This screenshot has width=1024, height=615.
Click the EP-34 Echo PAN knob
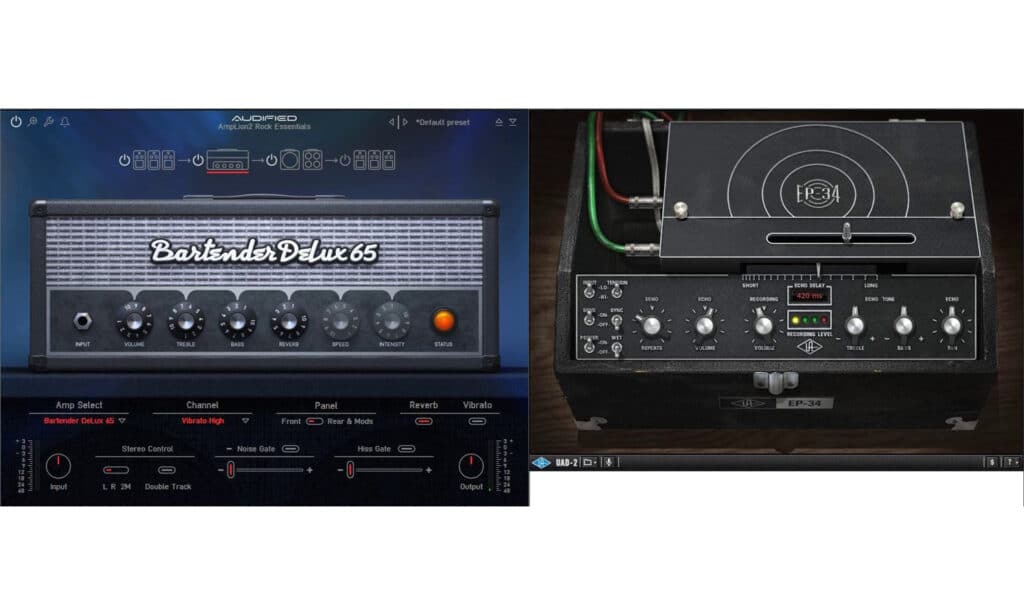point(952,324)
